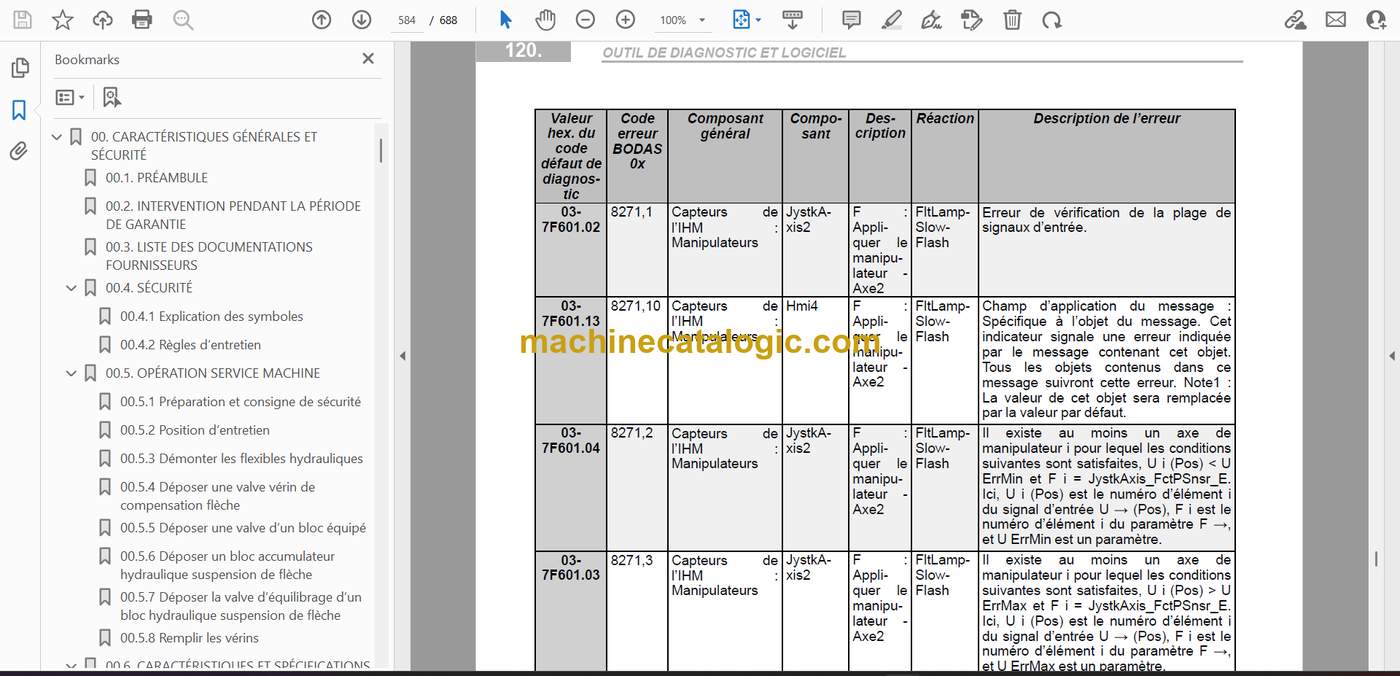
Task: Click the Print file icon
Action: [142, 19]
